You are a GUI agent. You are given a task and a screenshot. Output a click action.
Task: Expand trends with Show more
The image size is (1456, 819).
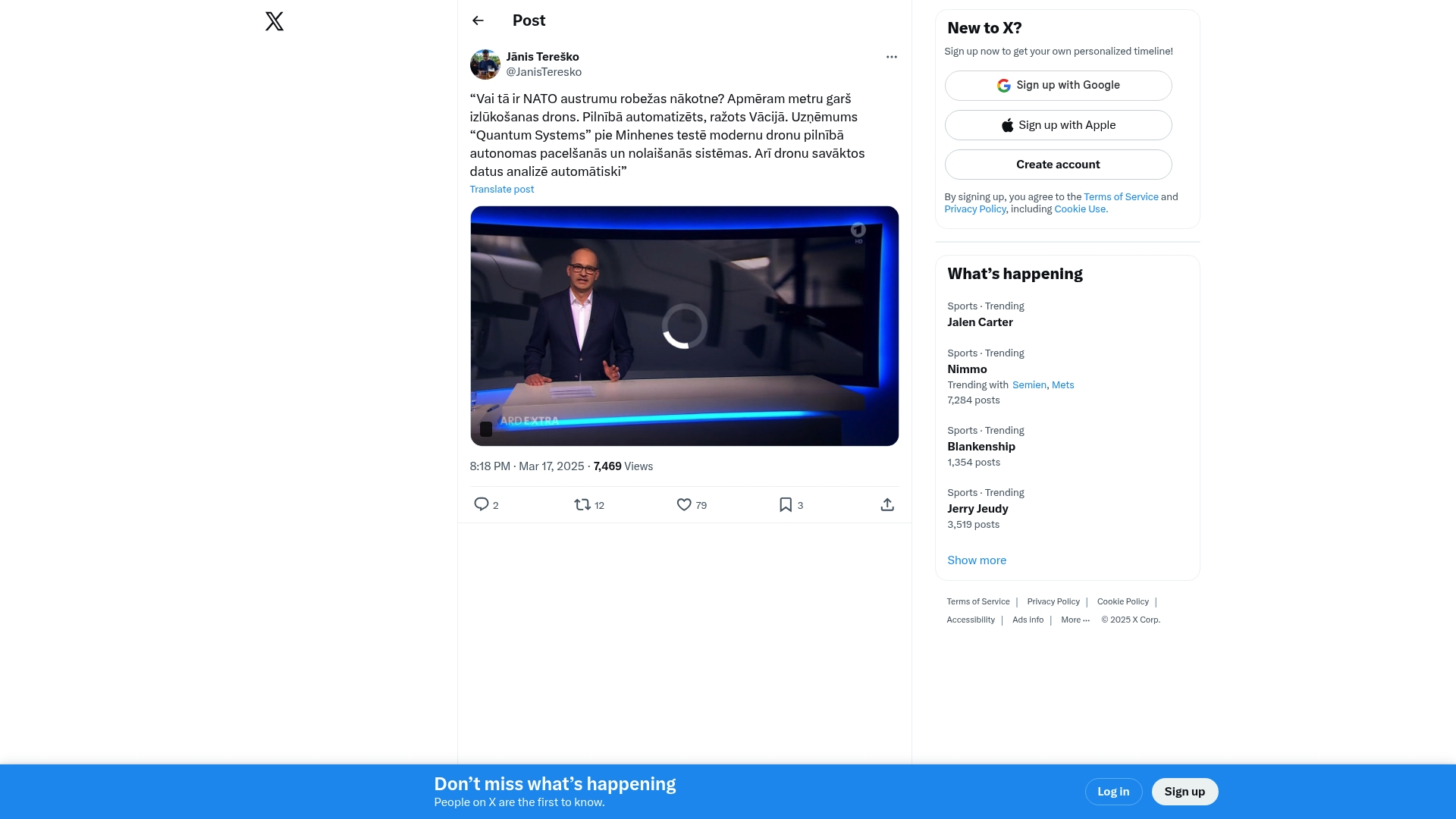pos(977,560)
